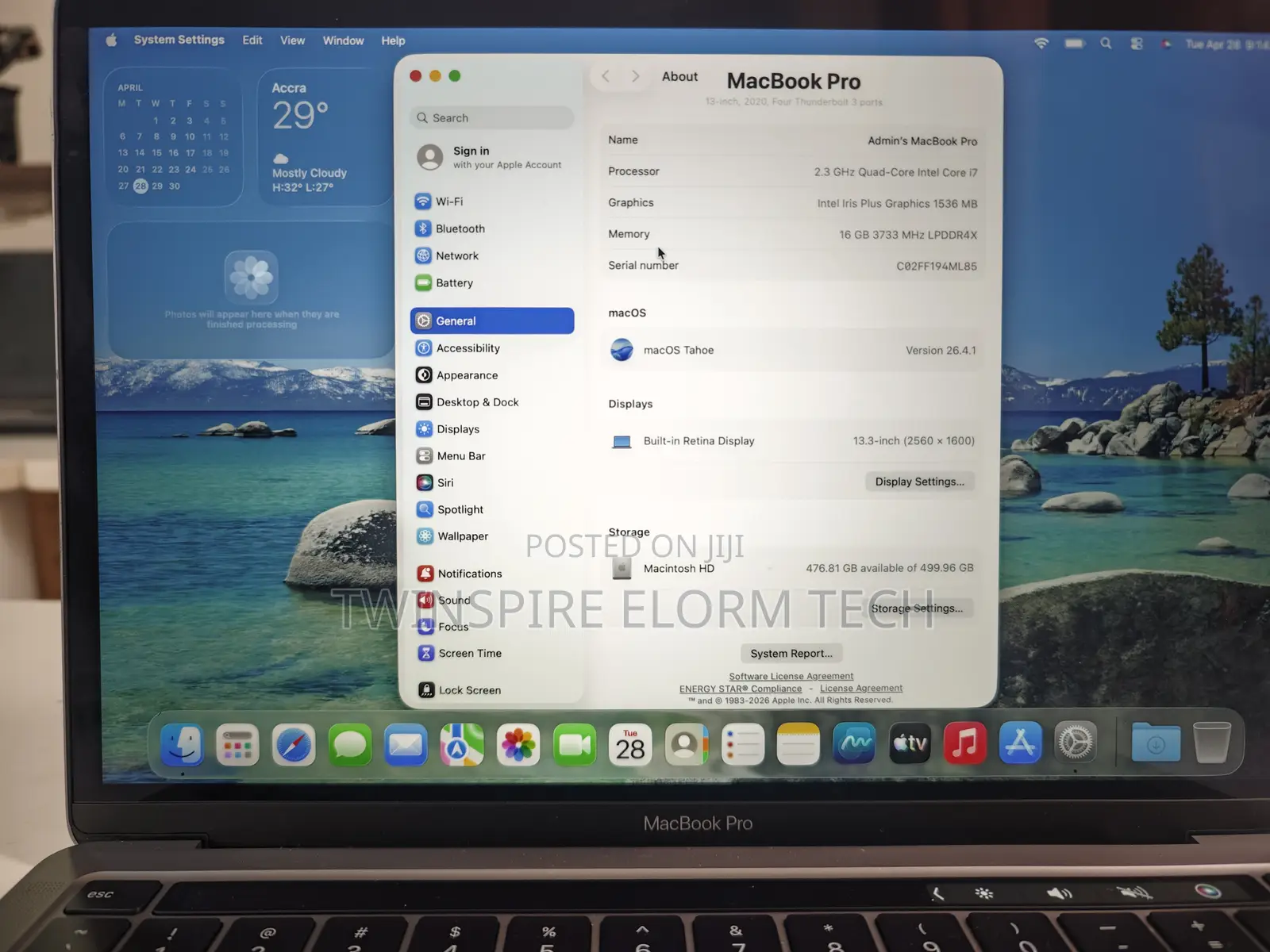Image resolution: width=1270 pixels, height=952 pixels.
Task: Open Trash in the Dock
Action: click(1212, 742)
